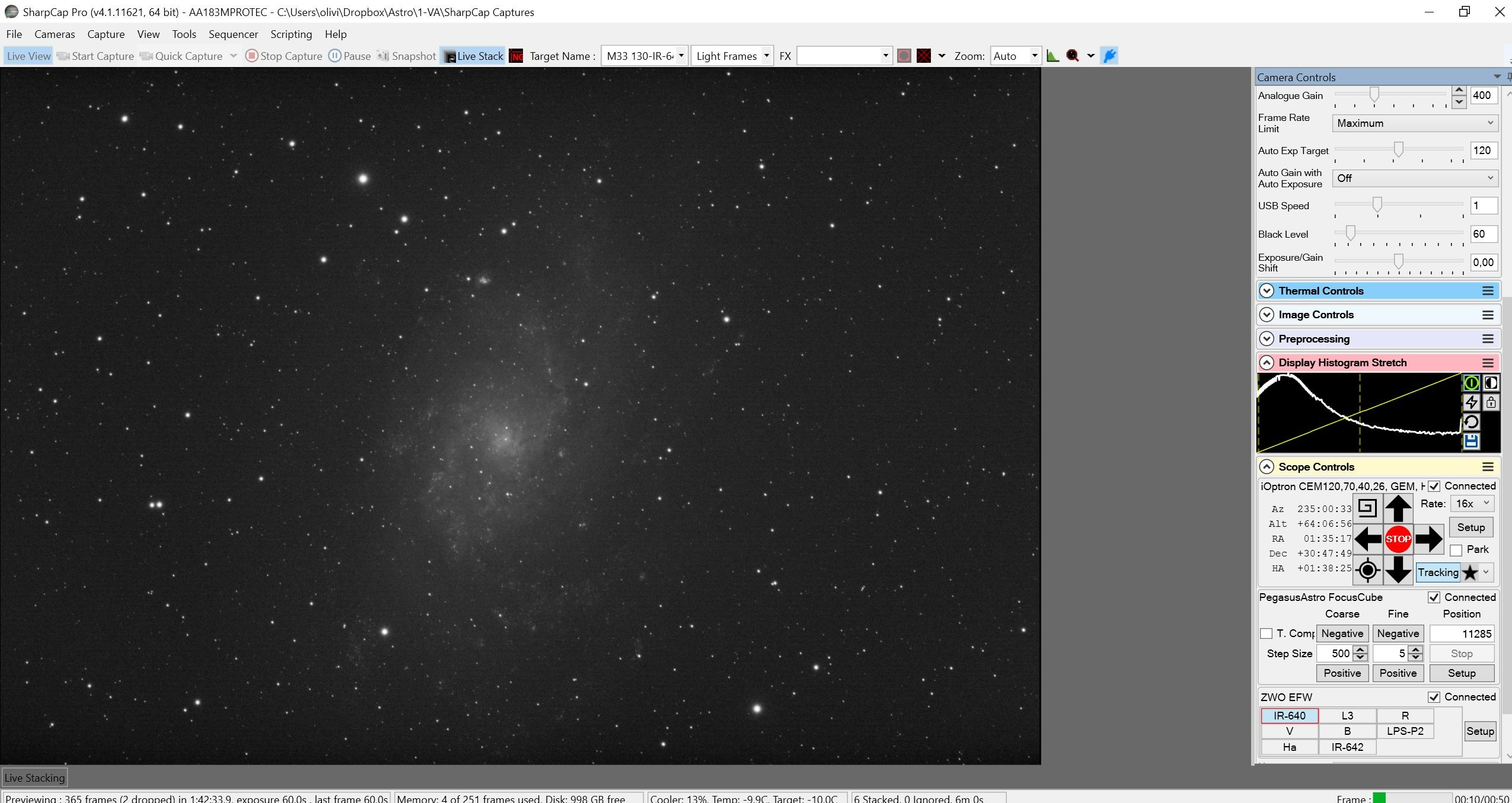
Task: Adjust the Black Level slider
Action: coord(1350,233)
